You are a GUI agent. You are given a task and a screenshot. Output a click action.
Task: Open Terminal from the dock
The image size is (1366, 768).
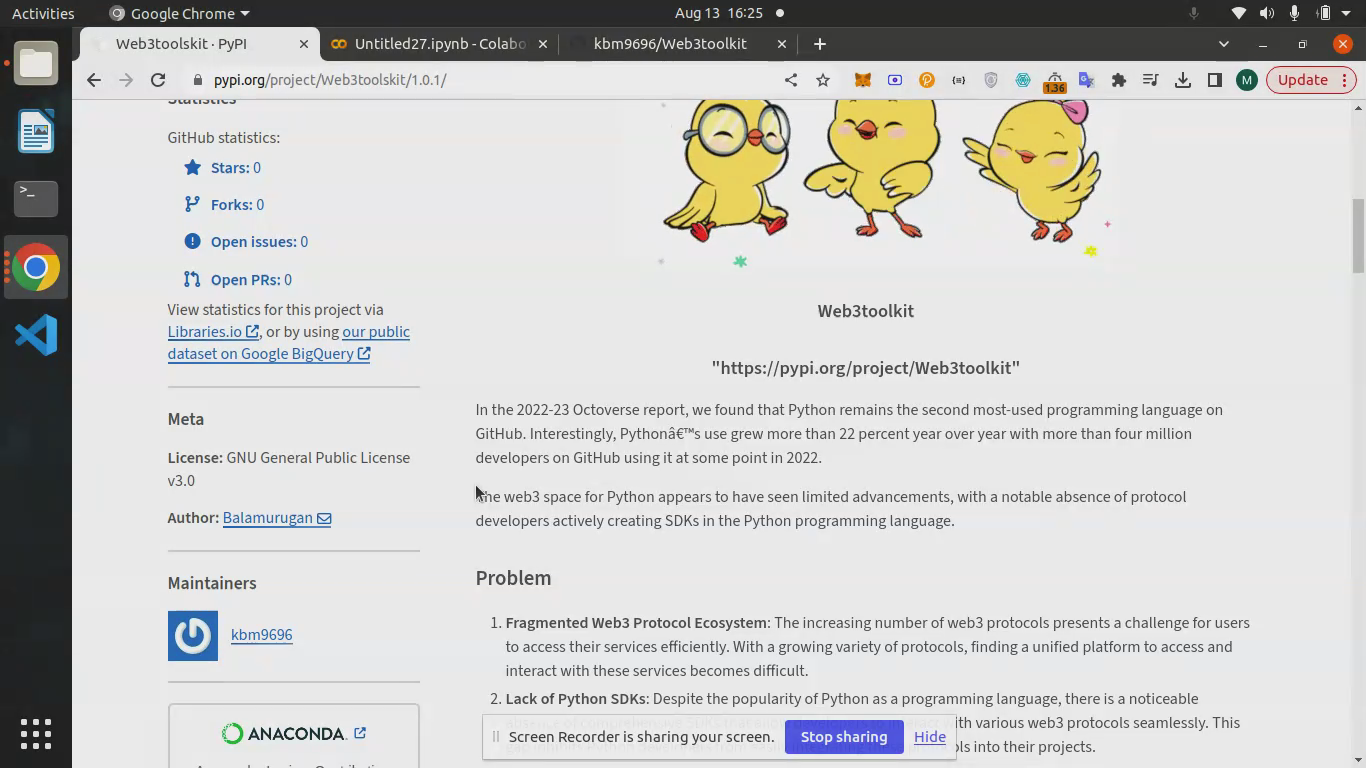(36, 199)
